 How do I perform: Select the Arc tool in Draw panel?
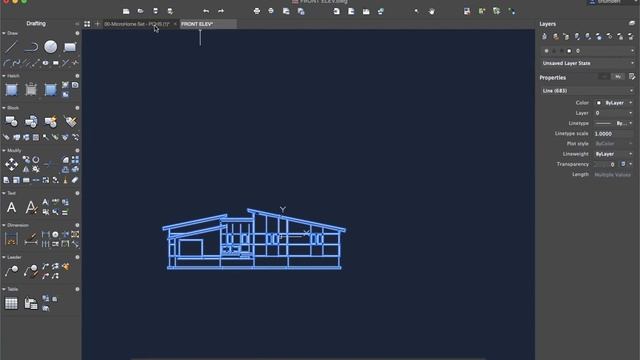tap(7, 63)
